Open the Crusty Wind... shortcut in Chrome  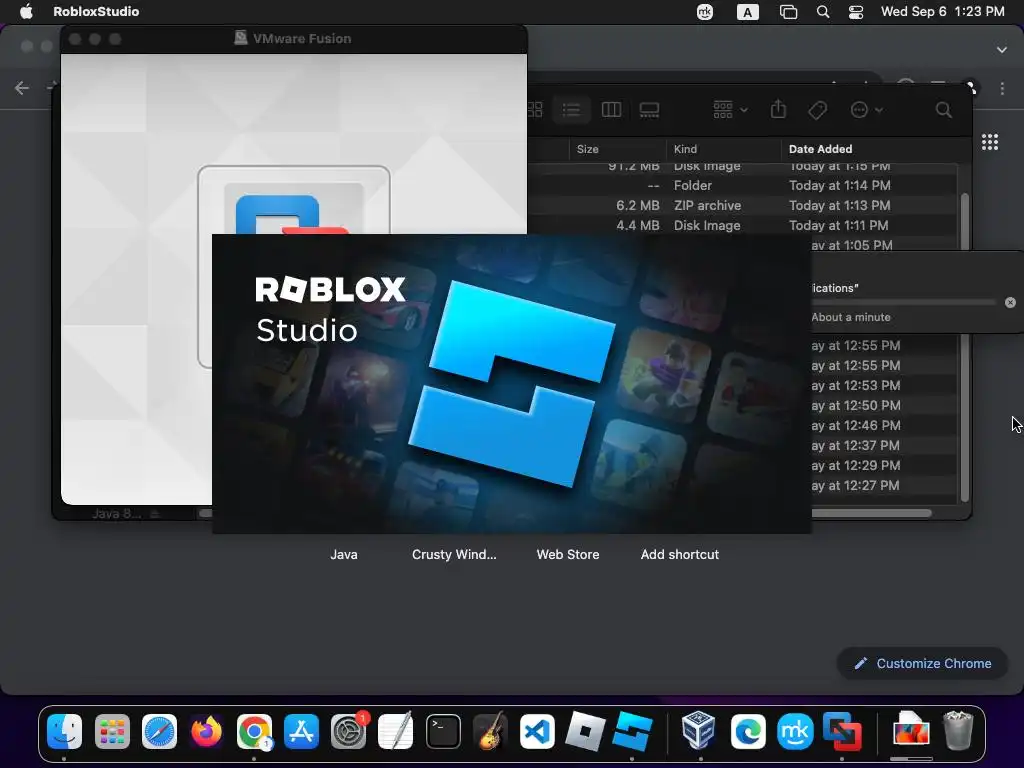coord(454,554)
